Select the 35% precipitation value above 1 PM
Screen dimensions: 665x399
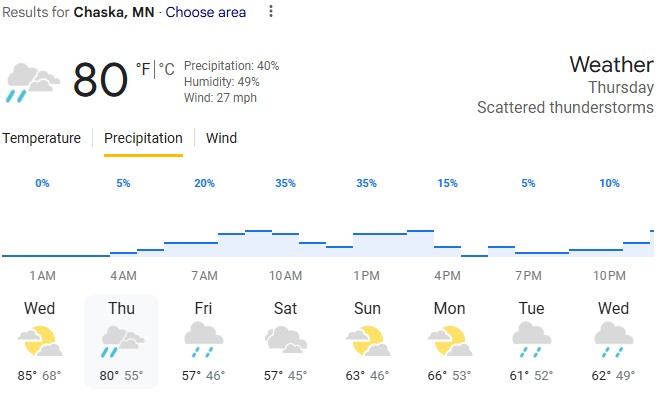click(366, 183)
